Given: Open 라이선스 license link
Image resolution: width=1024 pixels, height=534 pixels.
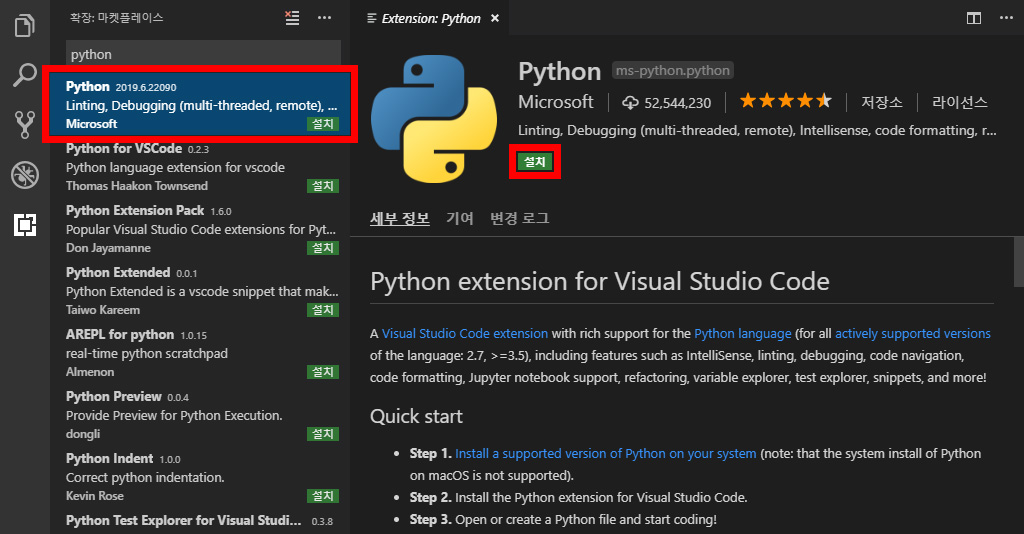Looking at the screenshot, I should coord(959,102).
